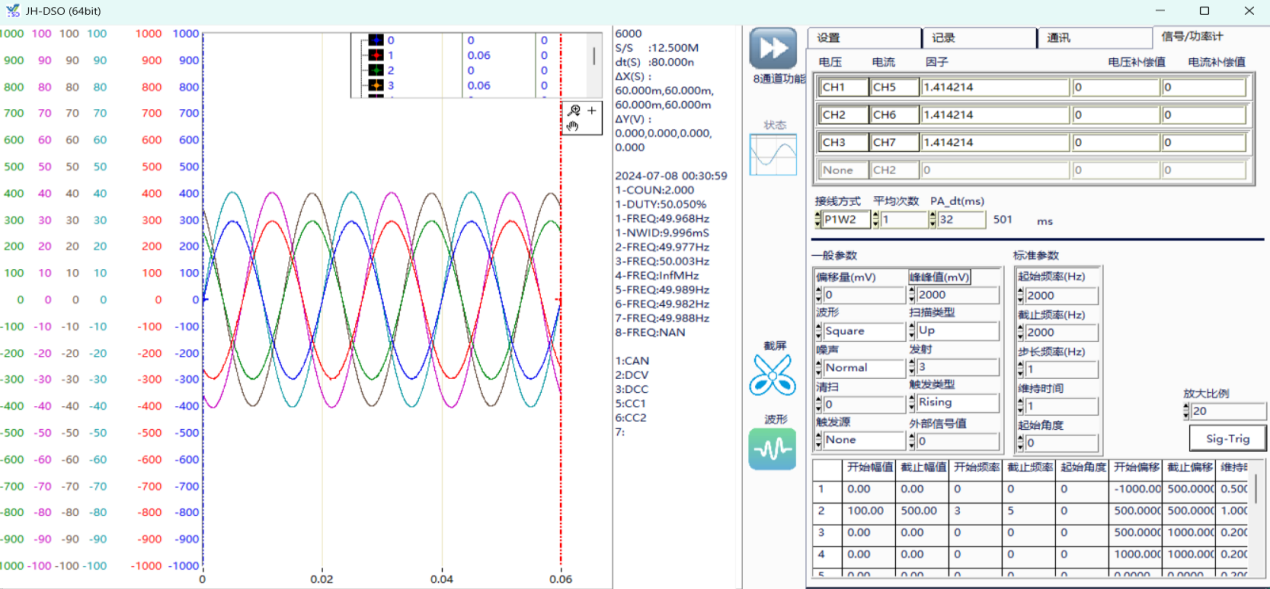Change the P1W2 wiring mode selector
This screenshot has width=1270, height=589.
pos(846,220)
